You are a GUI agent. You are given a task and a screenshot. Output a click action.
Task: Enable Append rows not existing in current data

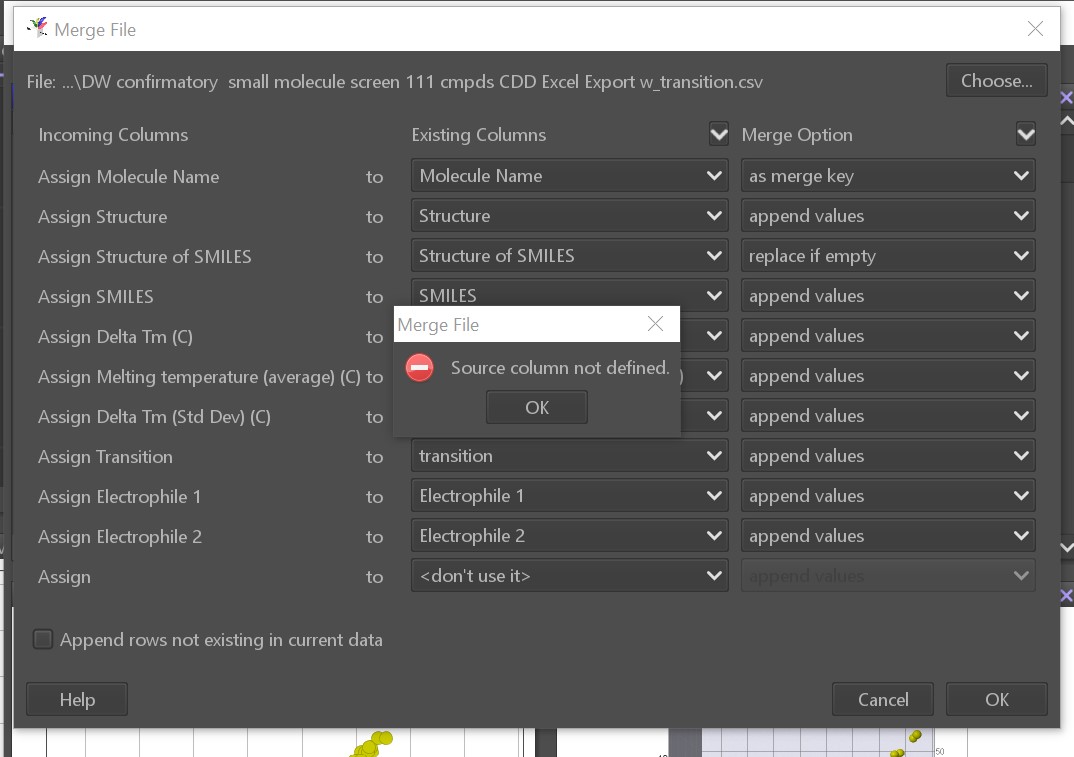43,640
